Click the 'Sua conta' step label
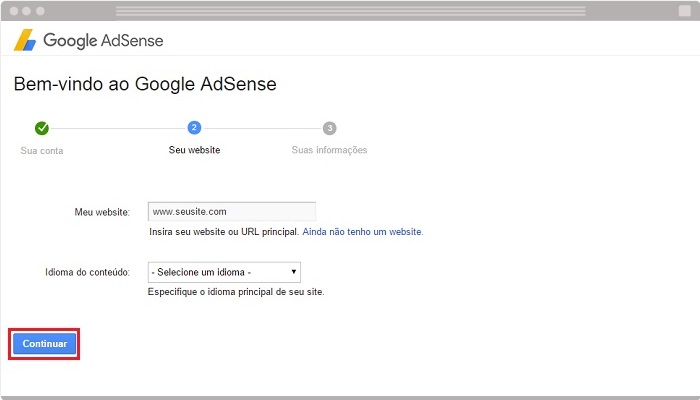Viewport: 700px width, 400px height. pyautogui.click(x=42, y=151)
